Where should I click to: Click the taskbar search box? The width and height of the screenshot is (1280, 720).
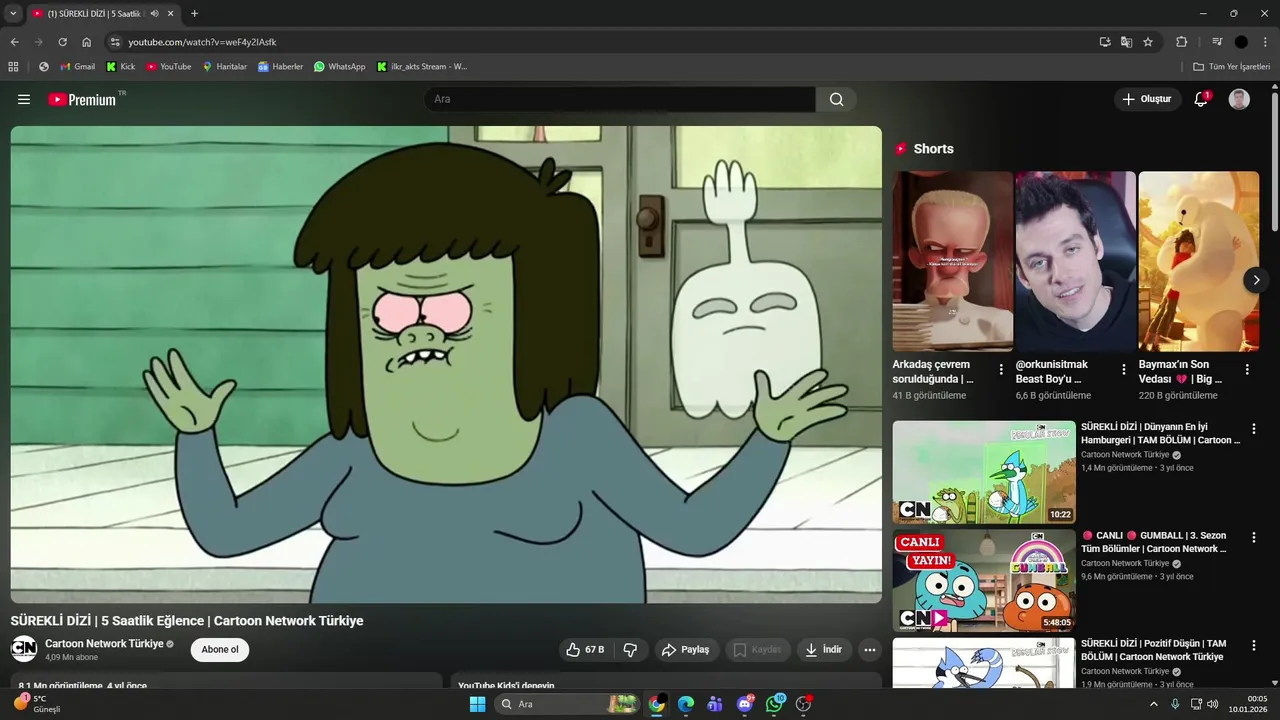tap(567, 704)
